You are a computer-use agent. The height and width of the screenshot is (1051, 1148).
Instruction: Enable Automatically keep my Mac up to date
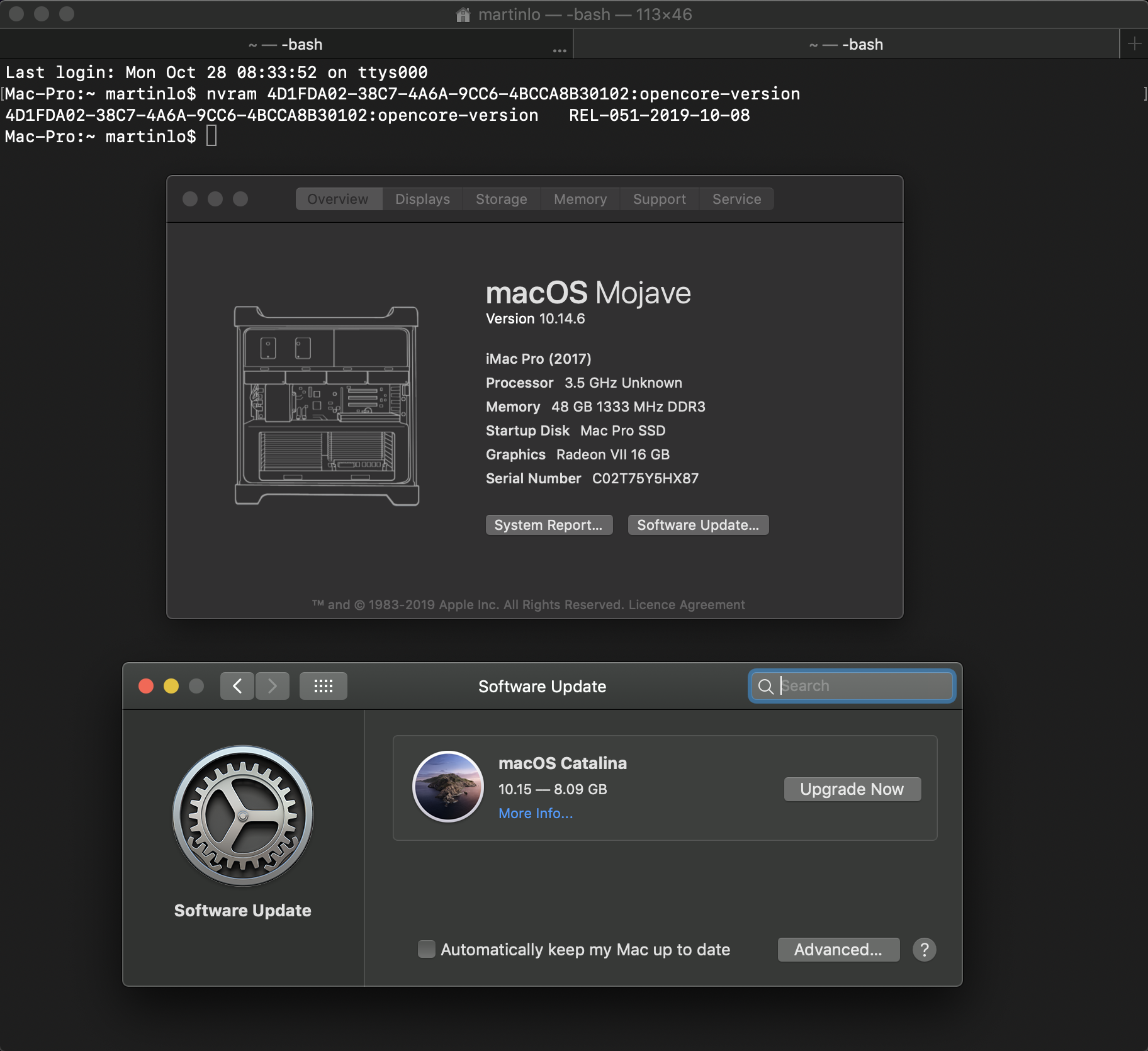[x=427, y=949]
